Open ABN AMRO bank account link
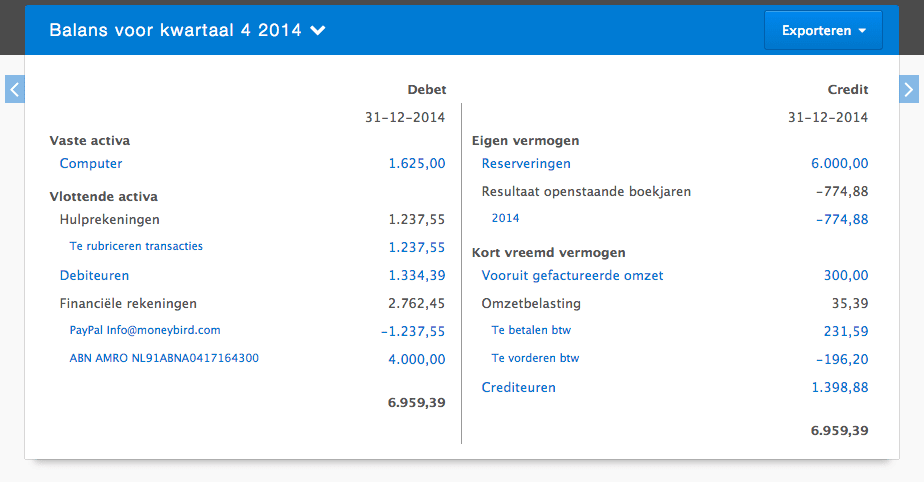 click(x=164, y=357)
